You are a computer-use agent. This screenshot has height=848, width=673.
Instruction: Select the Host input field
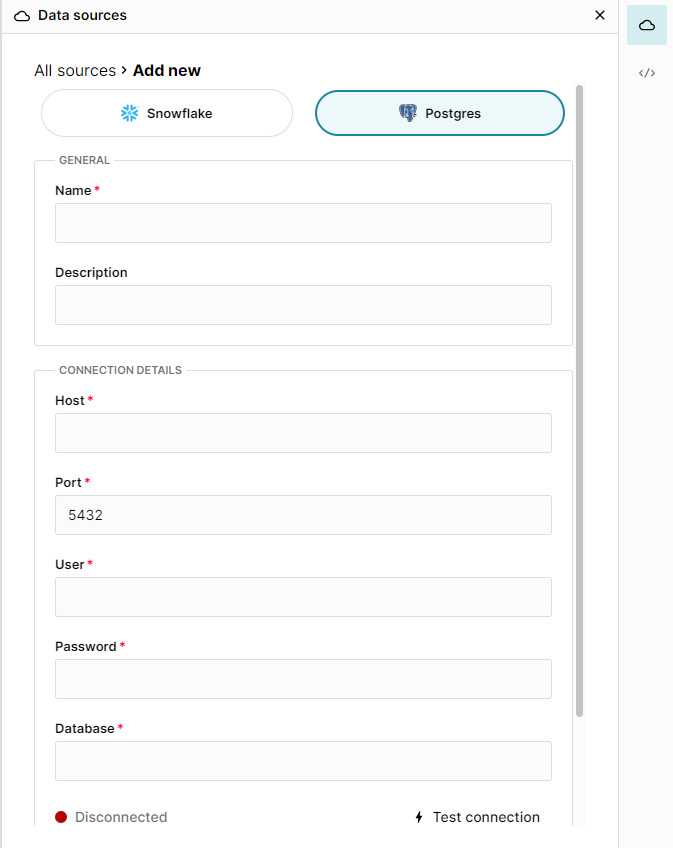point(303,433)
